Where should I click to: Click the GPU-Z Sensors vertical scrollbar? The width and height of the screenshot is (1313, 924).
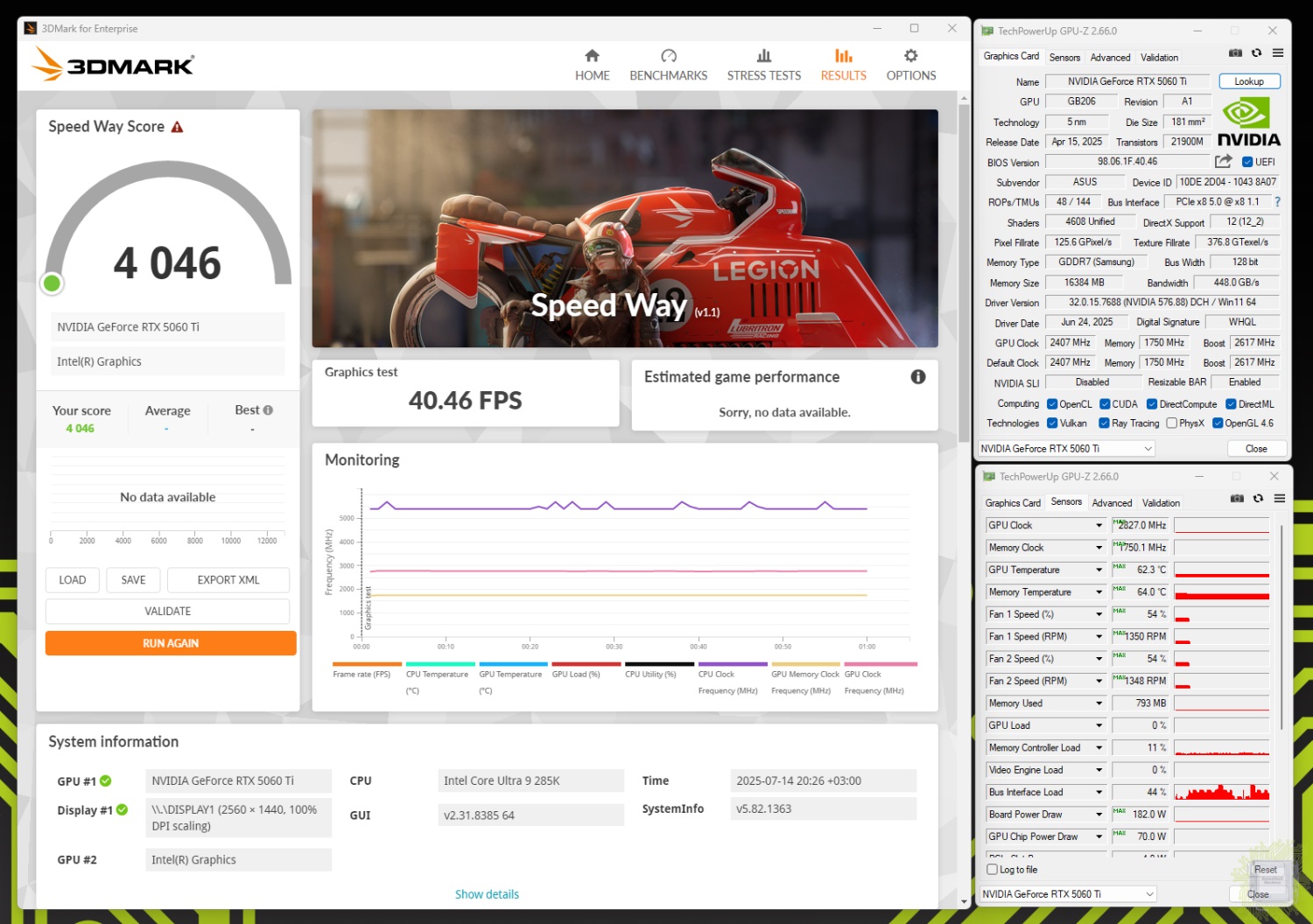click(1281, 626)
